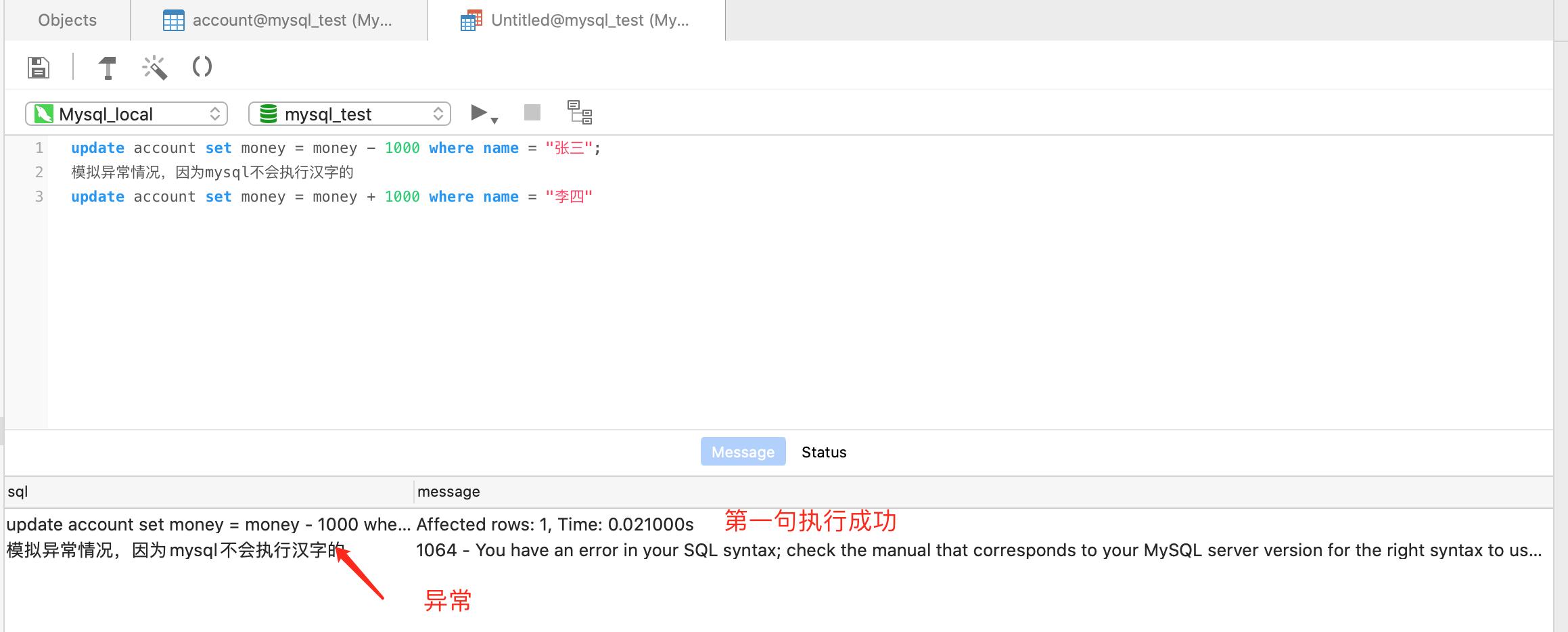Click the Code Snippet parentheses icon
Viewport: 1568px width, 632px height.
pos(202,66)
